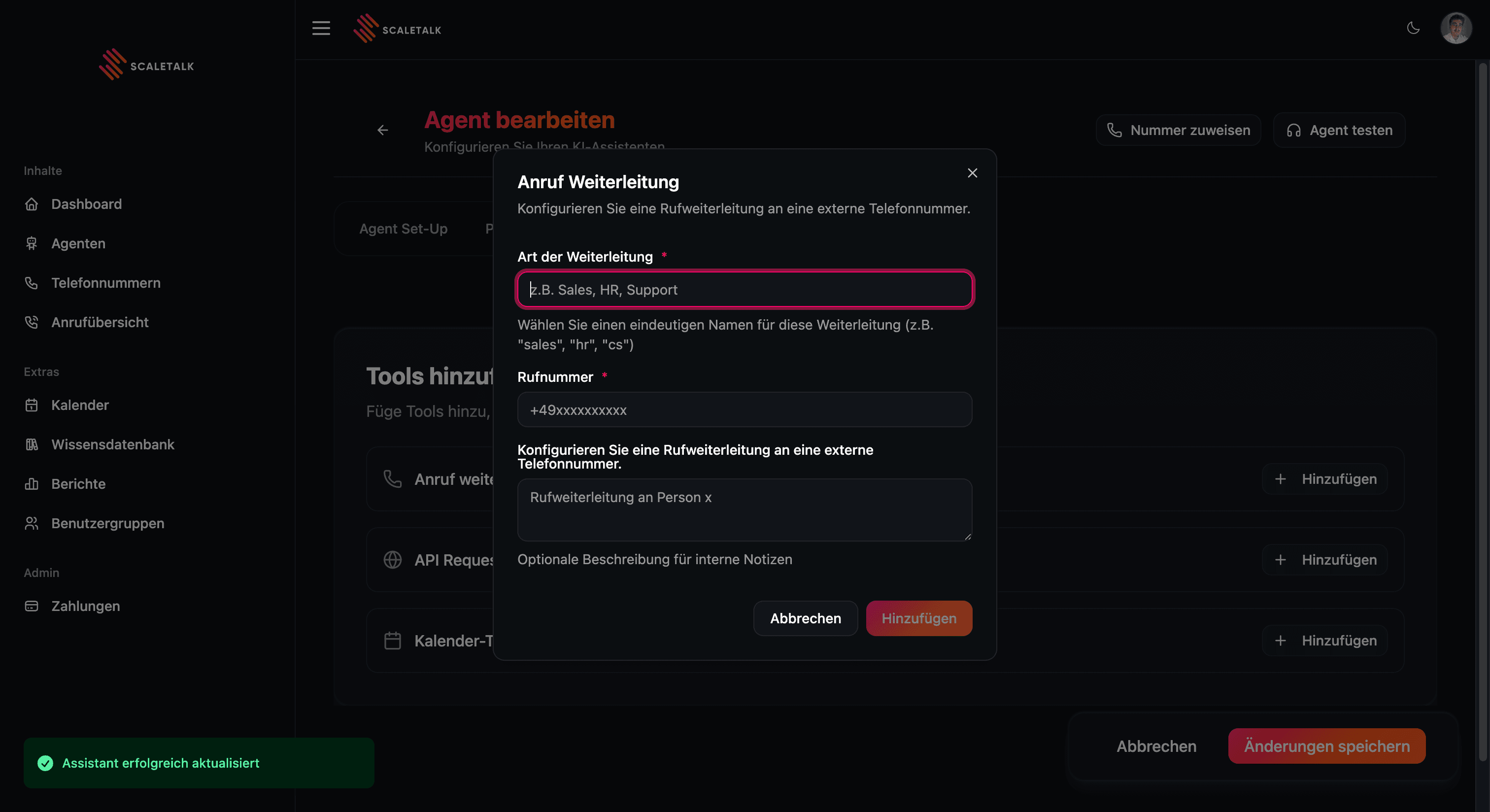Image resolution: width=1490 pixels, height=812 pixels.
Task: Click the Zahlungen credit card icon
Action: [x=32, y=606]
